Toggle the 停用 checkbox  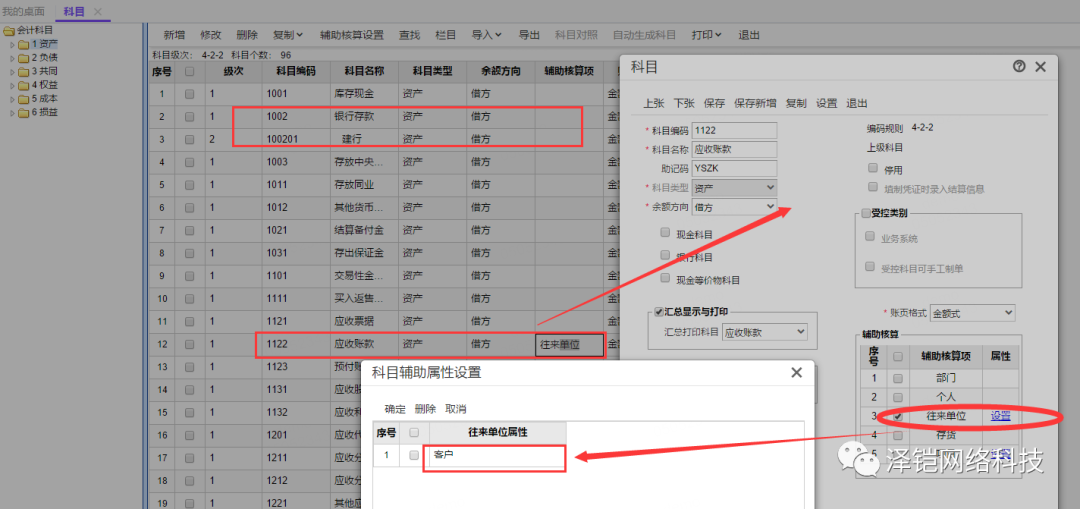[873, 169]
